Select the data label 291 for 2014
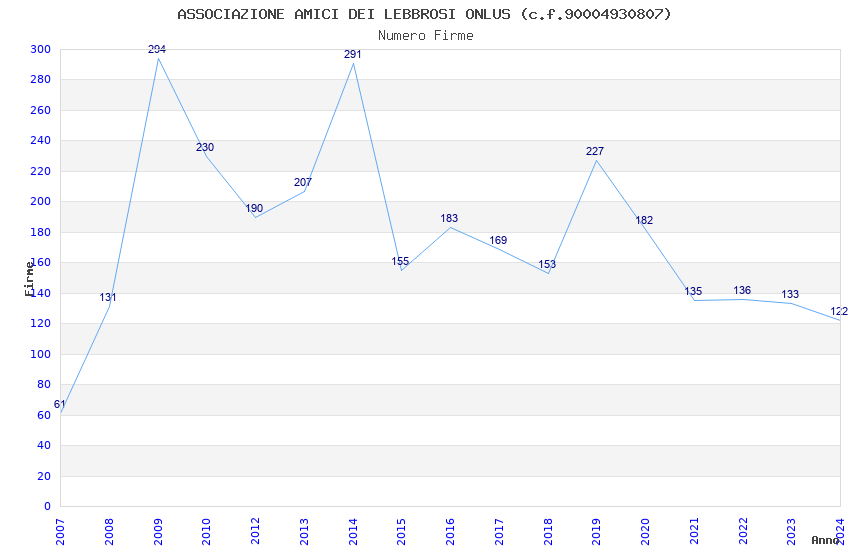This screenshot has height=550, width=850. click(352, 54)
